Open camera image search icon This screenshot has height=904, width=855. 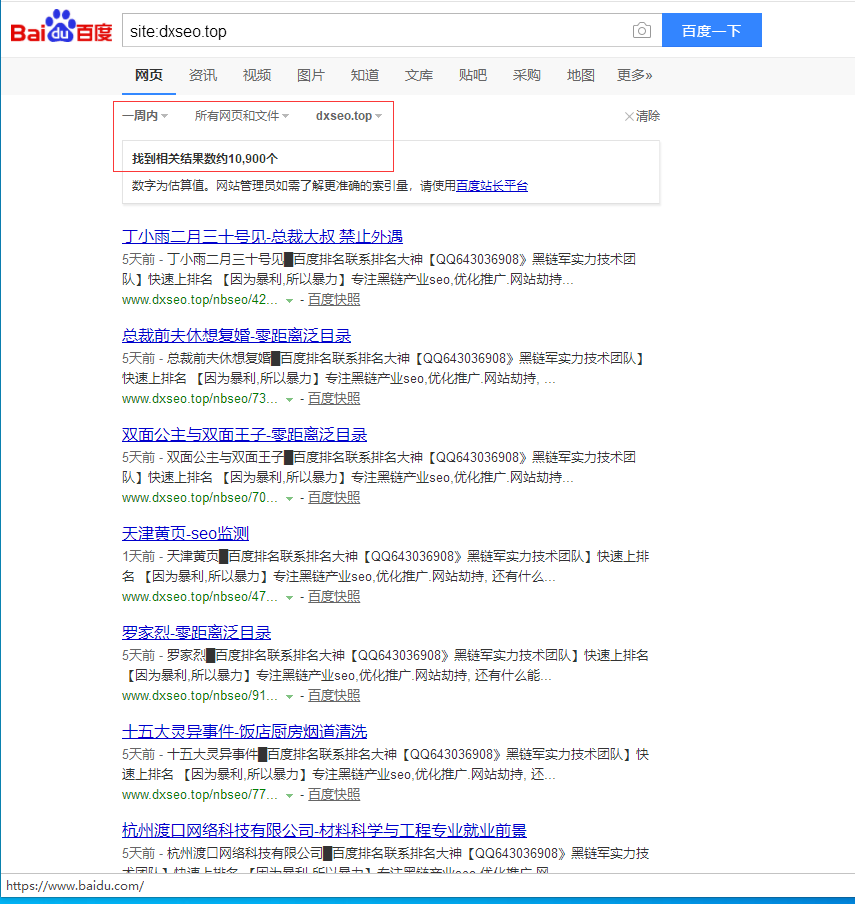coord(641,31)
